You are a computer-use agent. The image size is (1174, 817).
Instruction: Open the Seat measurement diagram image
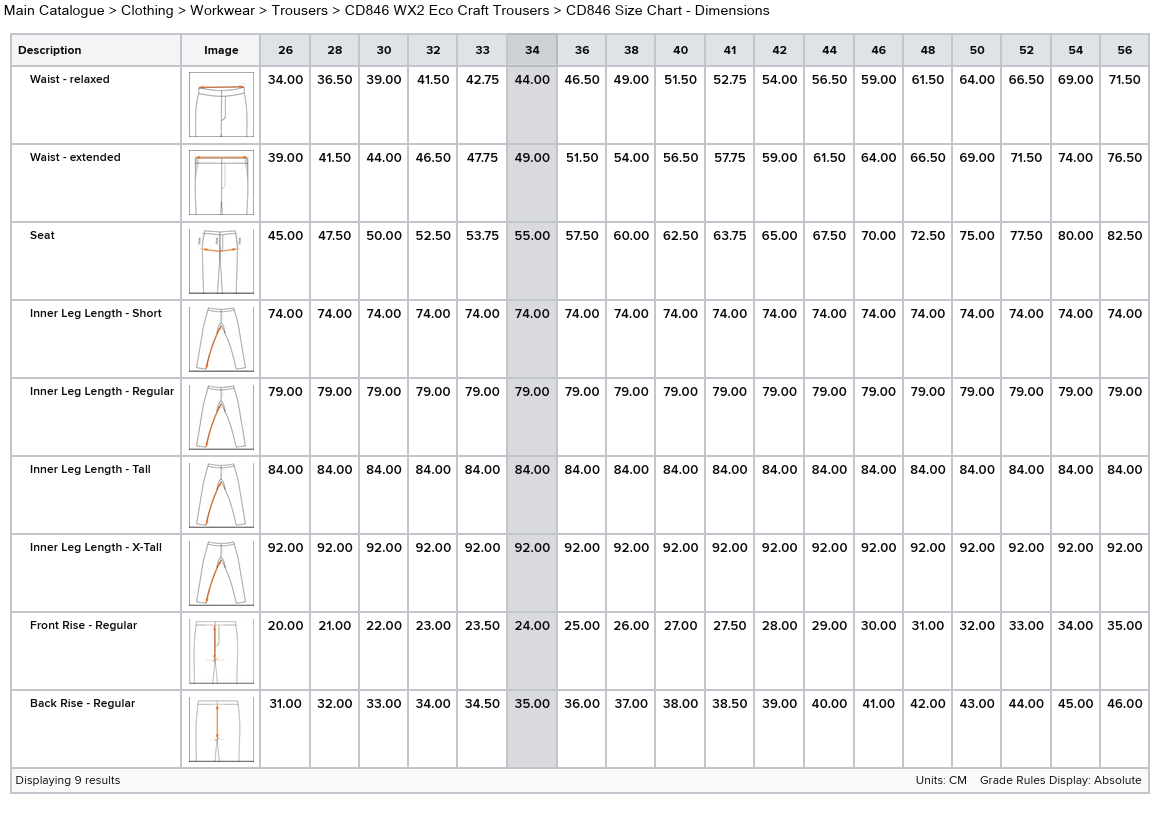click(221, 261)
